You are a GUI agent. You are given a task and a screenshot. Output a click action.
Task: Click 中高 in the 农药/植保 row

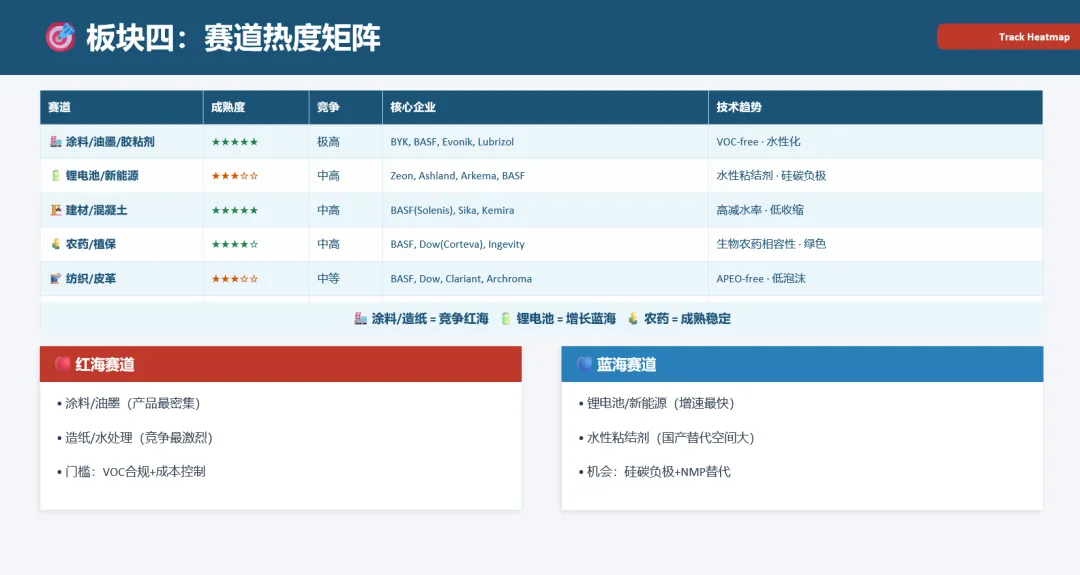(x=329, y=244)
